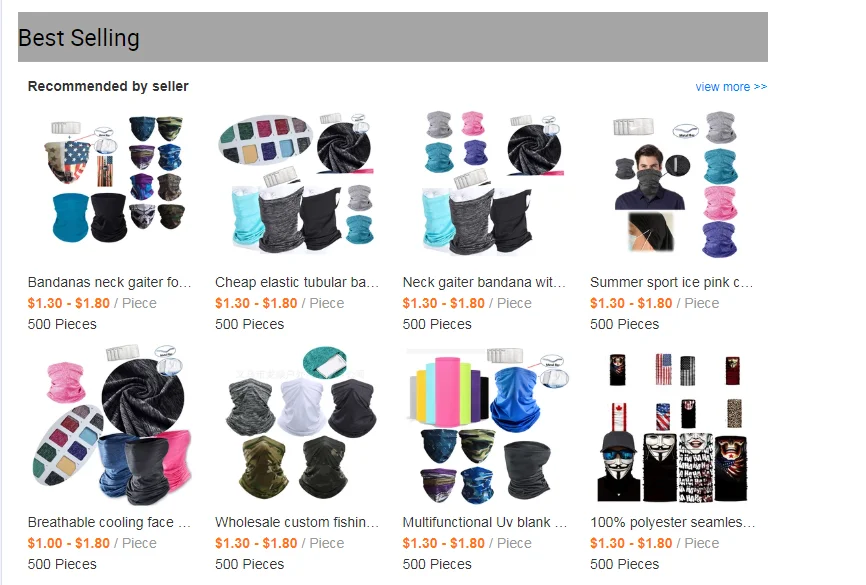866x585 pixels.
Task: Open 'Breathable cooling face ...' product title
Action: coord(109,523)
